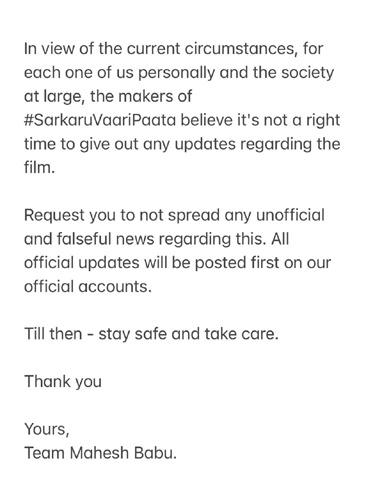Click the text 'at large, the makers of'
366x500 pixels.
tap(108, 97)
